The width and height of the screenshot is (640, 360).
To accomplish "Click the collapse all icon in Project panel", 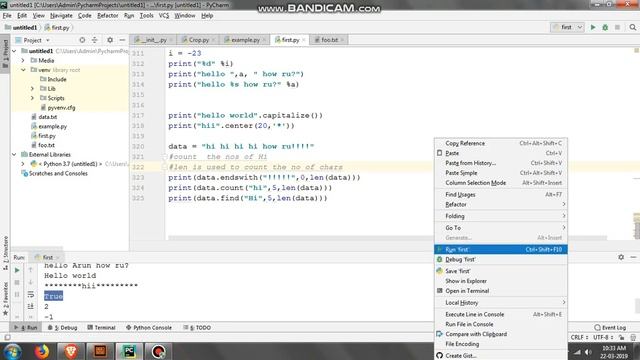I will pos(95,40).
